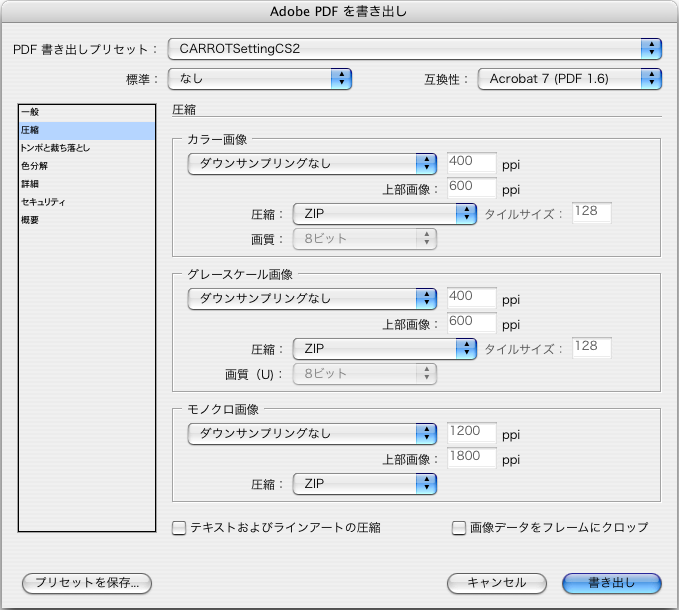
Task: Click the プリセットを保存 button
Action: 87,583
